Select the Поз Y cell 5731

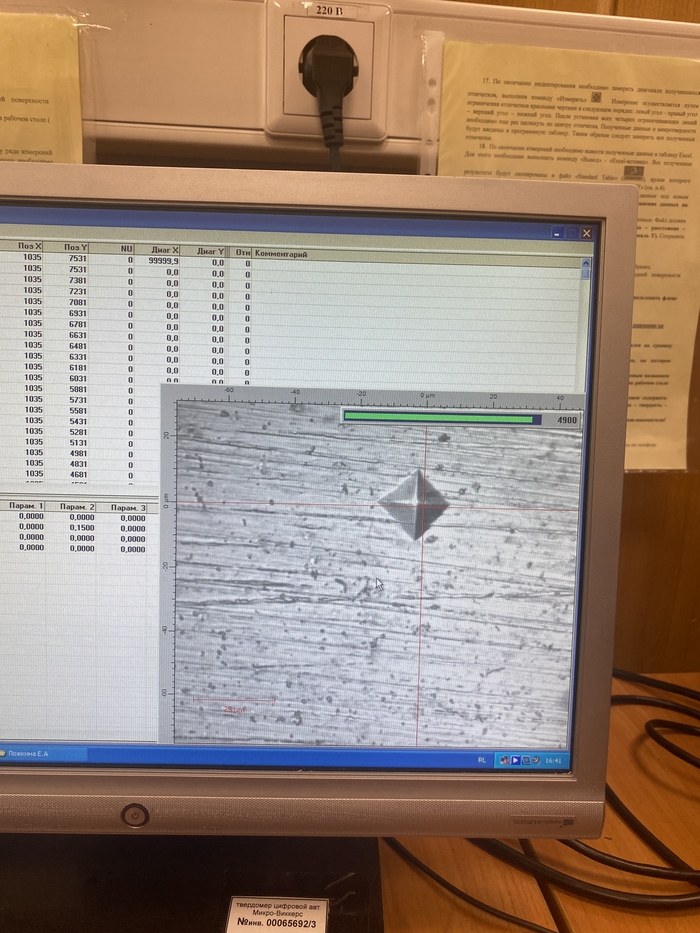(x=66, y=400)
